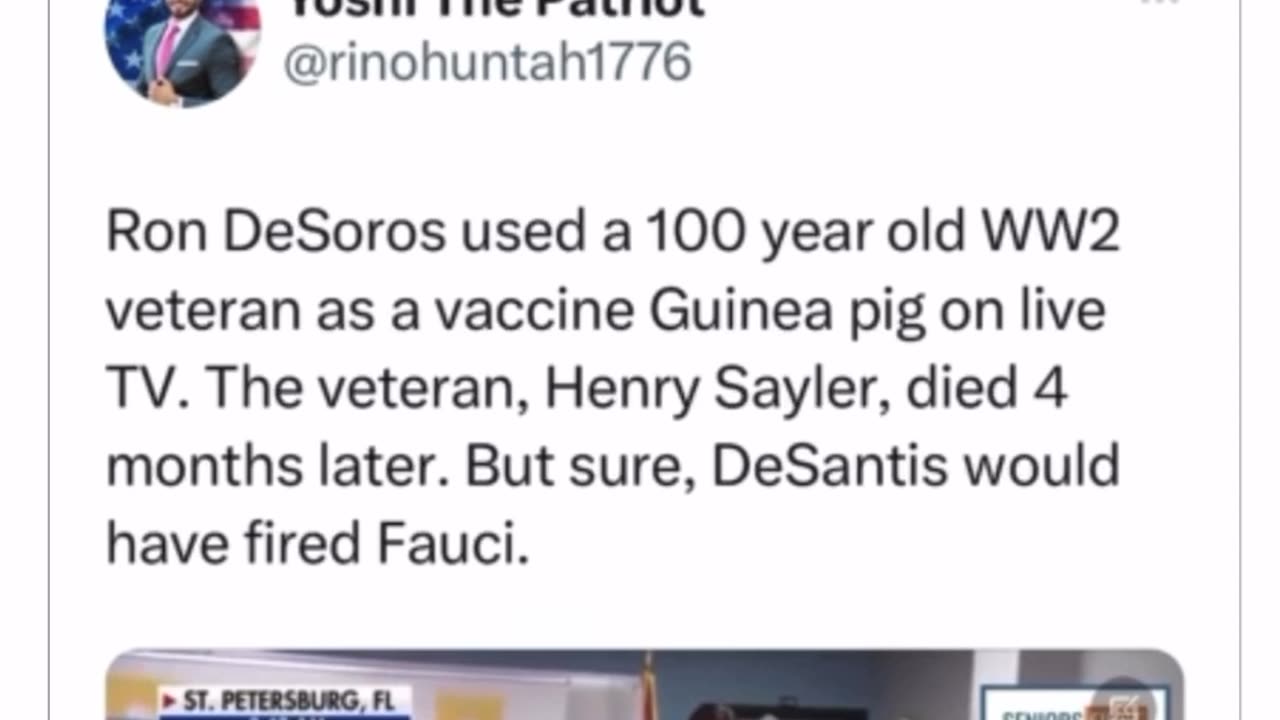This screenshot has width=1280, height=720.
Task: Click the red arrow beside ST. PETERSBURG, FL
Action: pos(170,701)
